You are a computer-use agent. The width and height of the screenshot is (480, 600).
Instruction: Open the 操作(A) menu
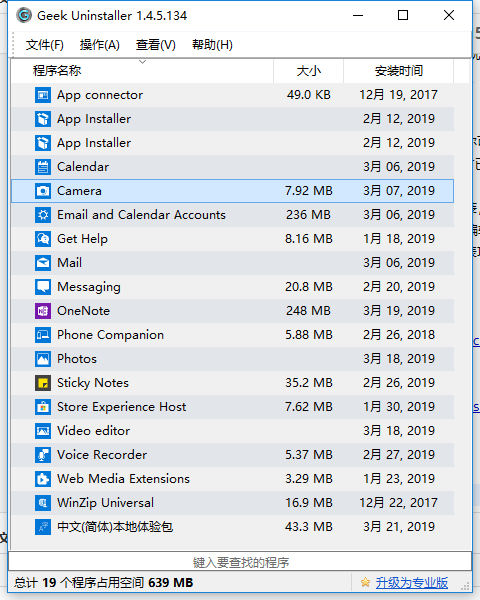[100, 45]
